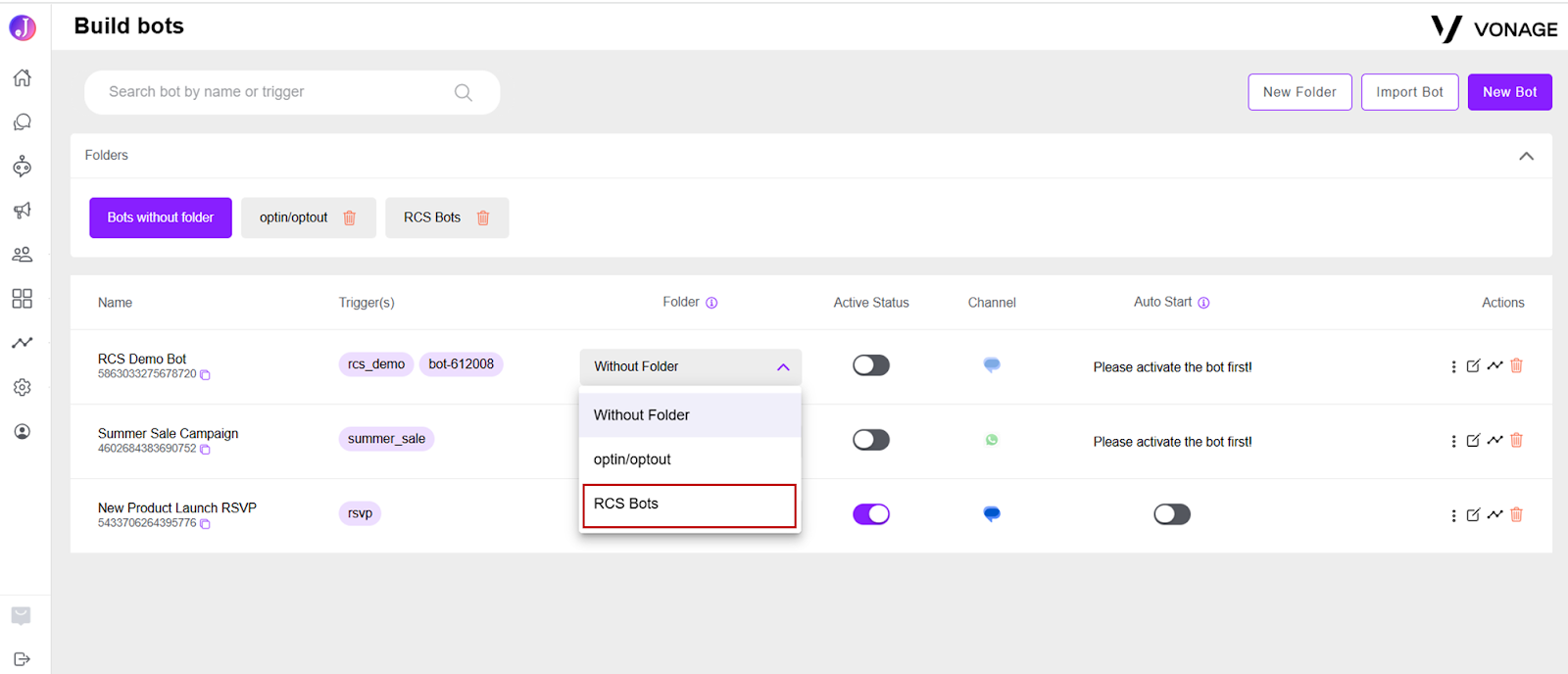Click the Import Bot button
The width and height of the screenshot is (1568, 674).
pos(1409,92)
